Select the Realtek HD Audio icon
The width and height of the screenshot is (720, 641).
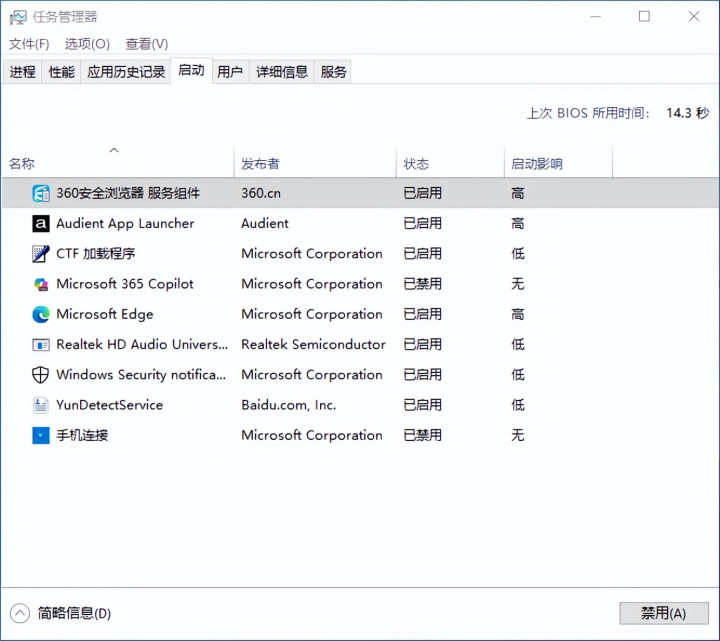41,345
